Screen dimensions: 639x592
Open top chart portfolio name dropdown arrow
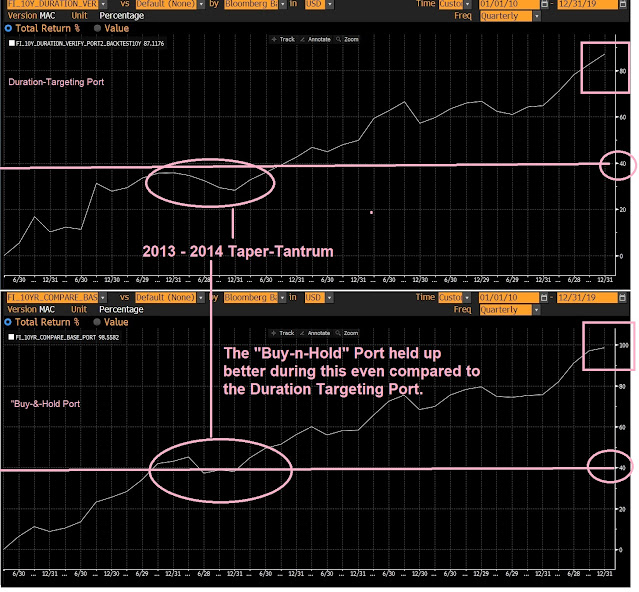click(x=103, y=4)
